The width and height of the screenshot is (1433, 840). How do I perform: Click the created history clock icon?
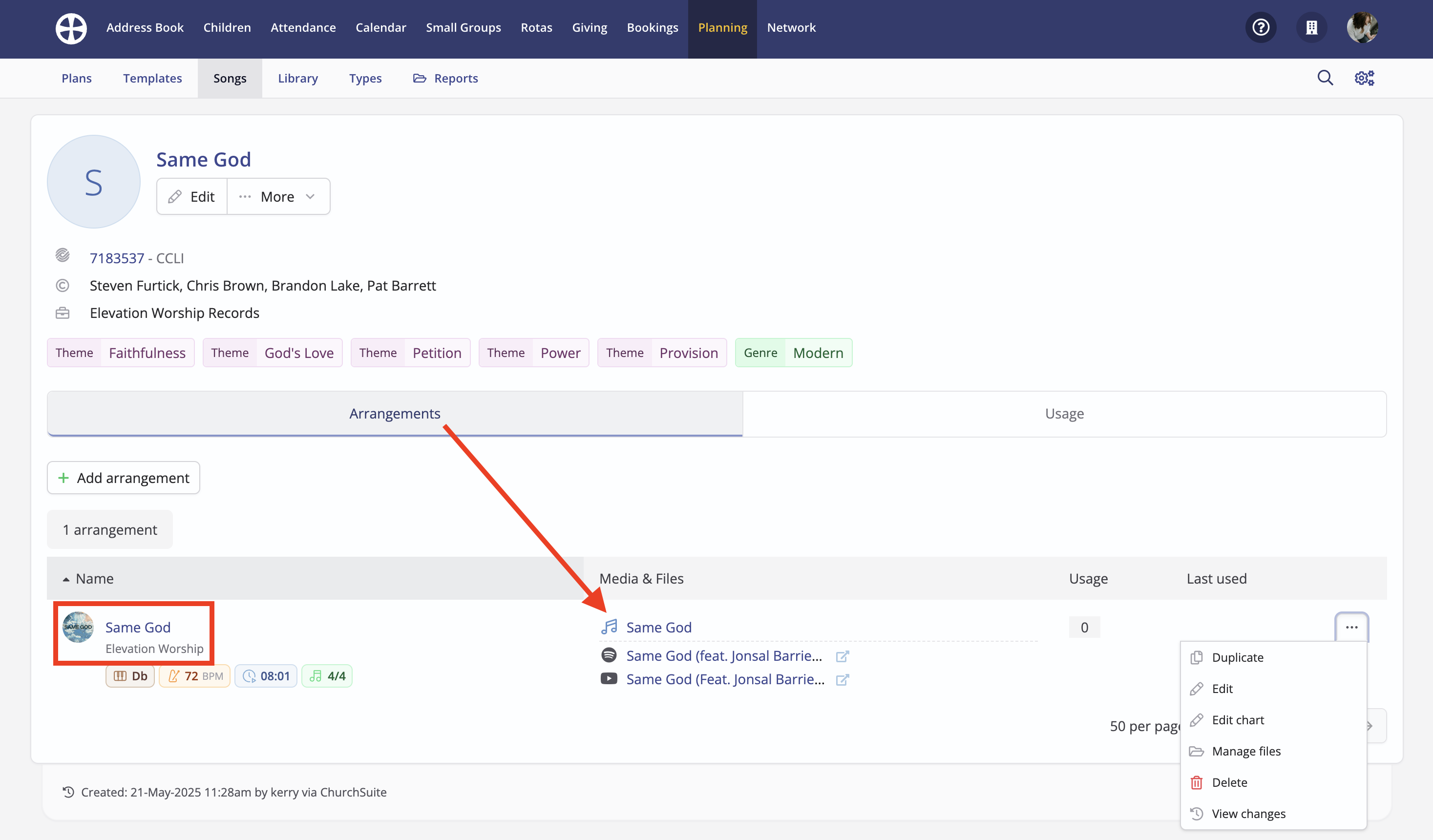point(68,792)
